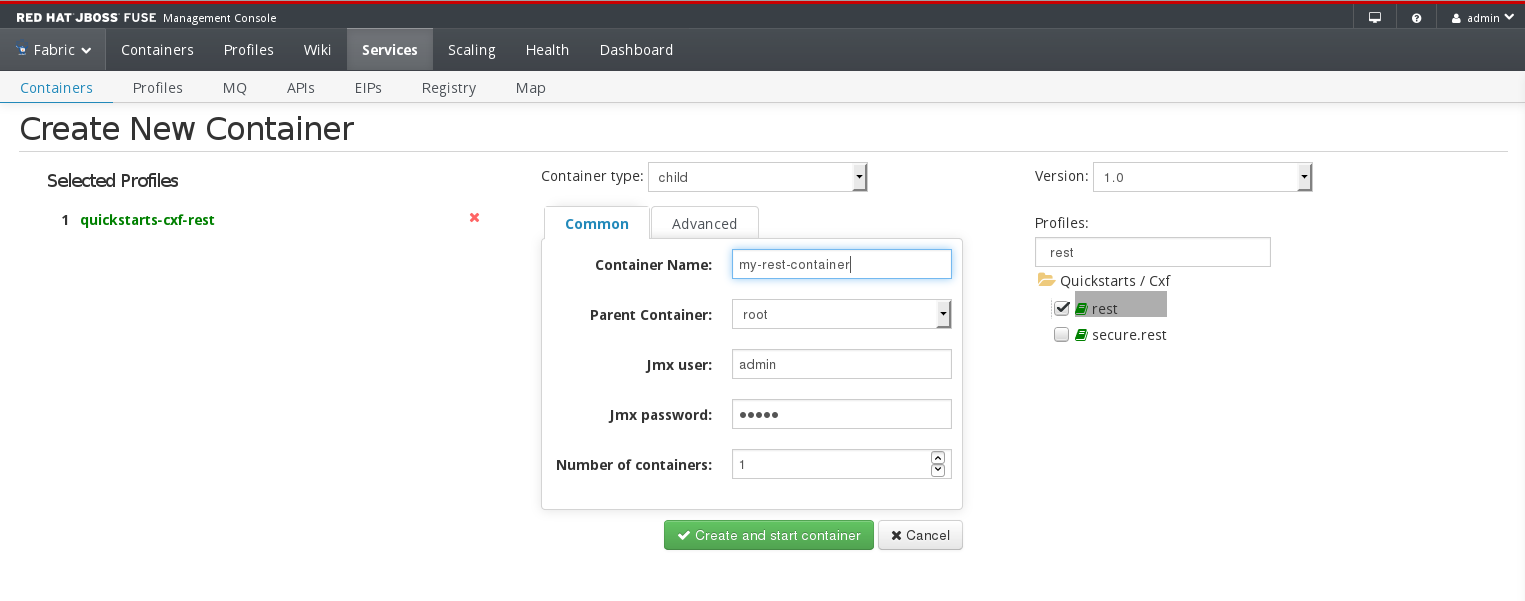Image resolution: width=1525 pixels, height=601 pixels.
Task: Open the Container type dropdown
Action: (x=757, y=177)
